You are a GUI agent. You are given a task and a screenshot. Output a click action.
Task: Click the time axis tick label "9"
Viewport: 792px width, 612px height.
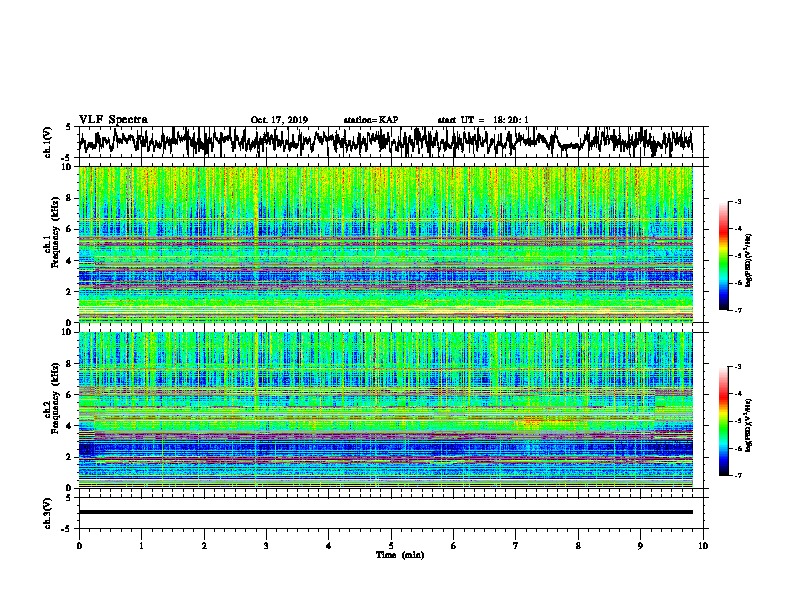(x=640, y=546)
